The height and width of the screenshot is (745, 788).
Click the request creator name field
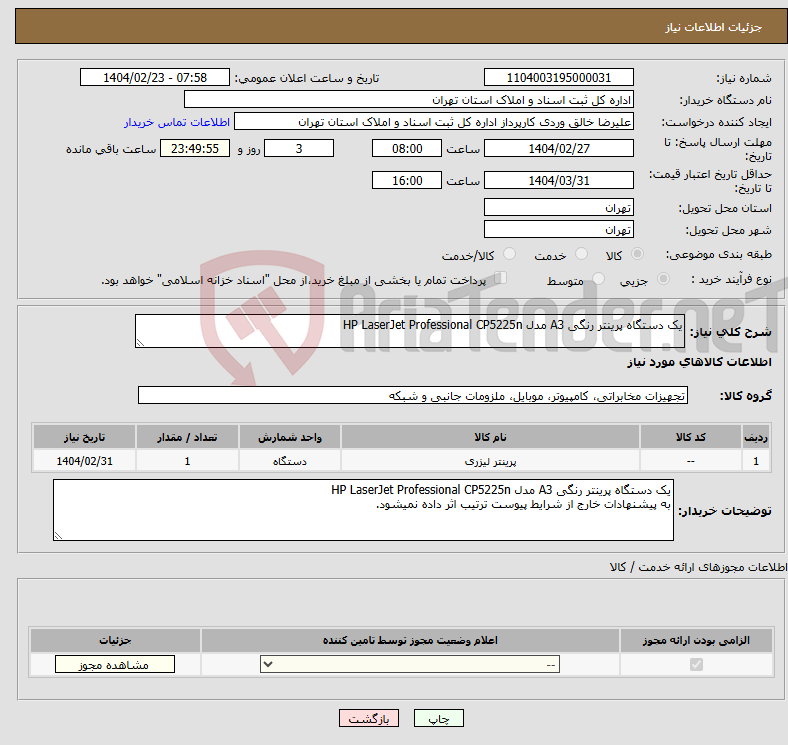[x=434, y=122]
